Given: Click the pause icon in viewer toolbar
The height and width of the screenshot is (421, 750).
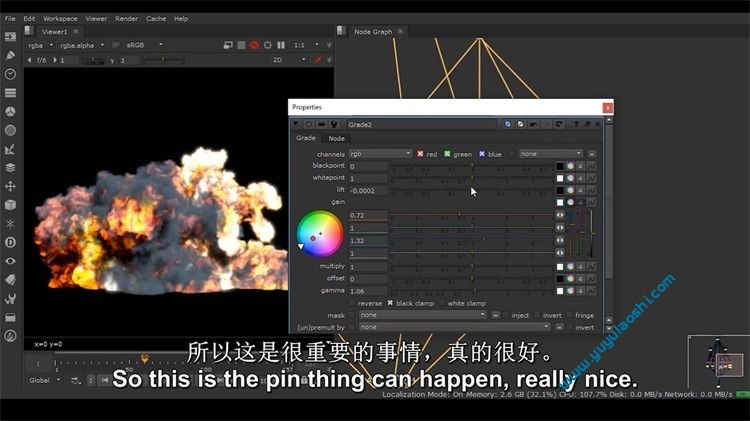Looking at the screenshot, I should tap(281, 45).
